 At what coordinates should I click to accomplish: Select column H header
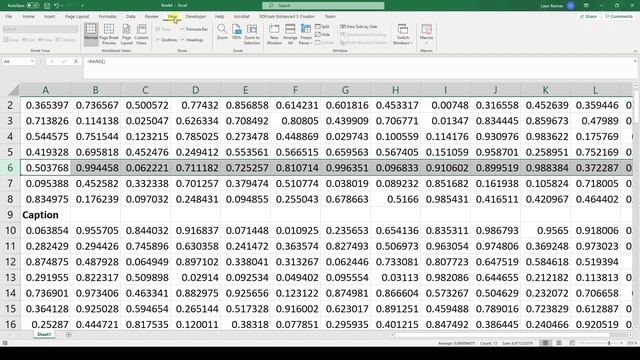pos(396,90)
